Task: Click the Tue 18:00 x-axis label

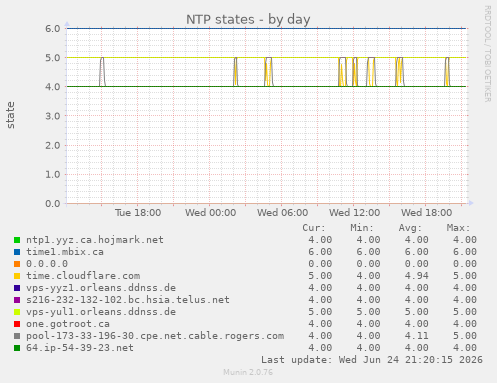Action: click(138, 213)
